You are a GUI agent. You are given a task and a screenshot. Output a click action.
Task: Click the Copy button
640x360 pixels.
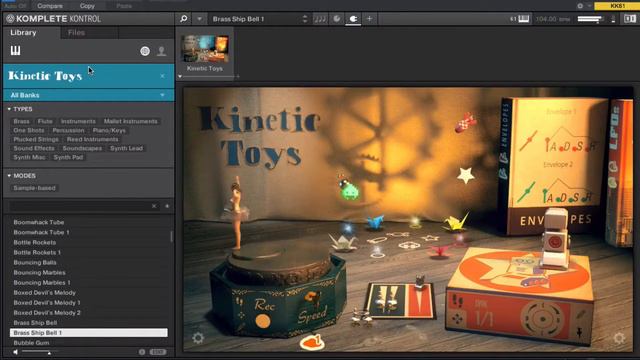(x=87, y=6)
